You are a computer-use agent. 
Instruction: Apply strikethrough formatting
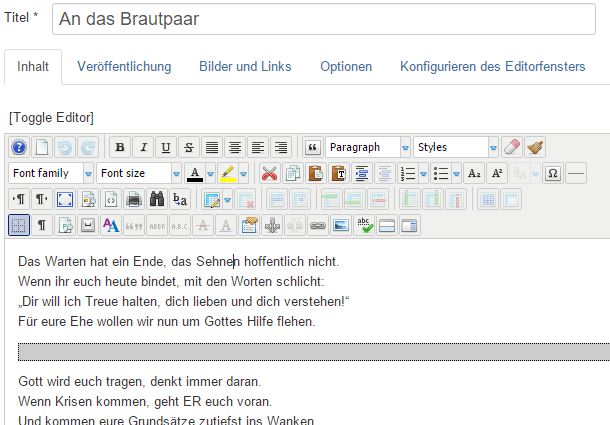(189, 148)
